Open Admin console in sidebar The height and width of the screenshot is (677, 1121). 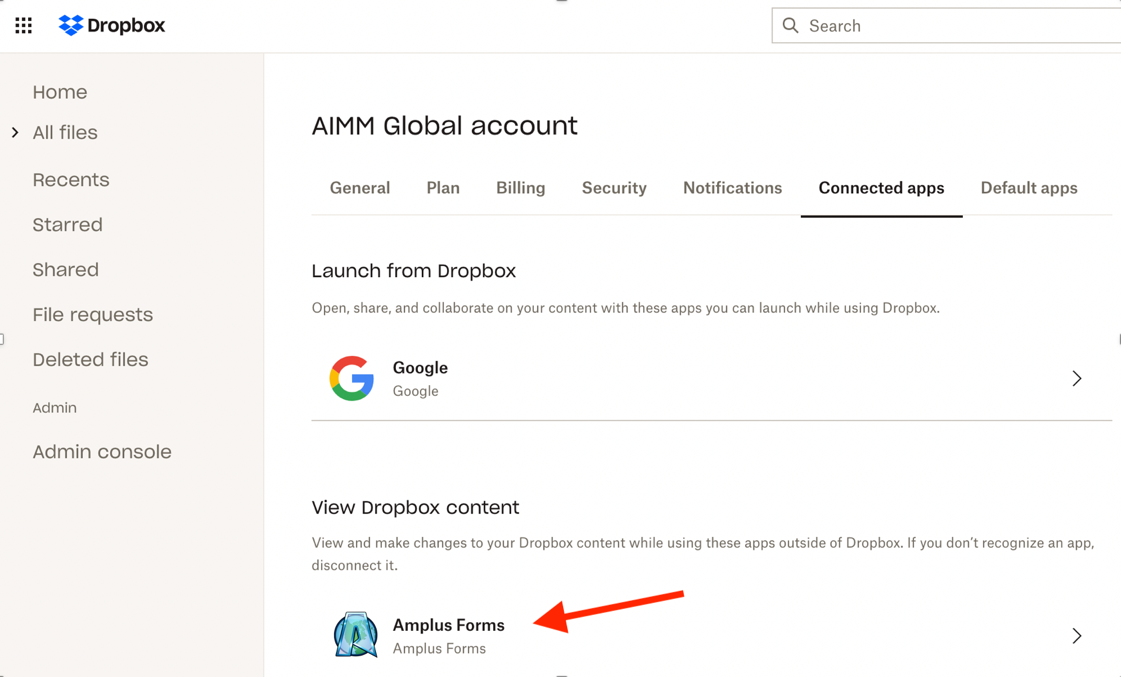coord(102,452)
